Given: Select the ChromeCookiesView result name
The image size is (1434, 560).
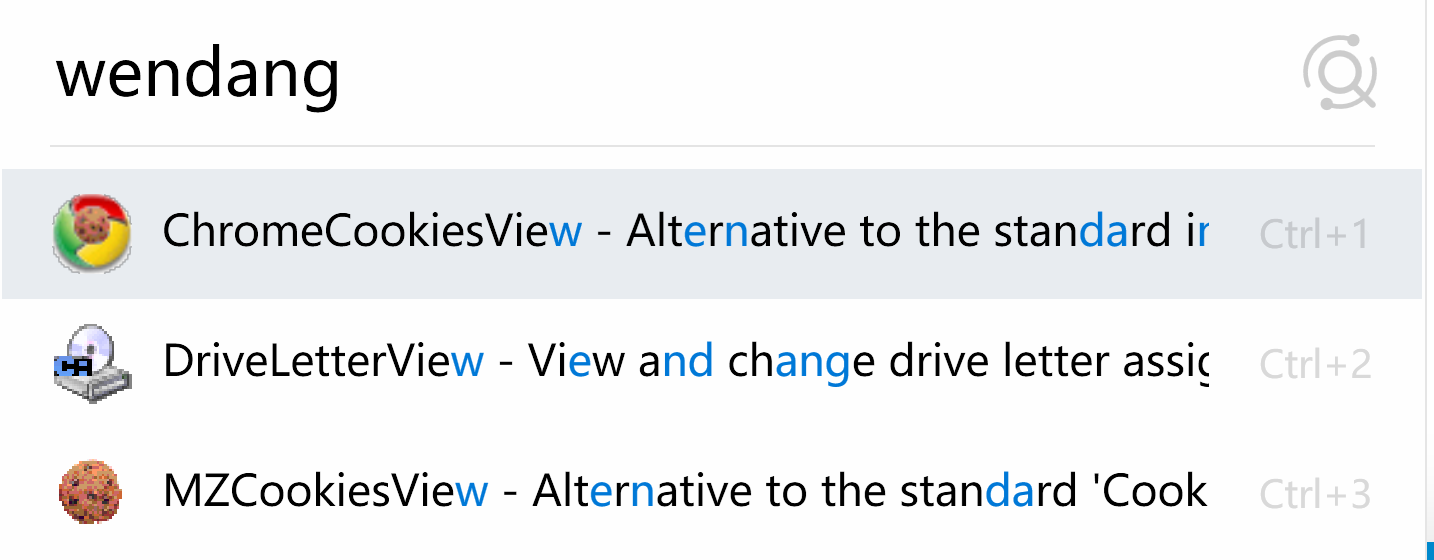Looking at the screenshot, I should pyautogui.click(x=372, y=232).
